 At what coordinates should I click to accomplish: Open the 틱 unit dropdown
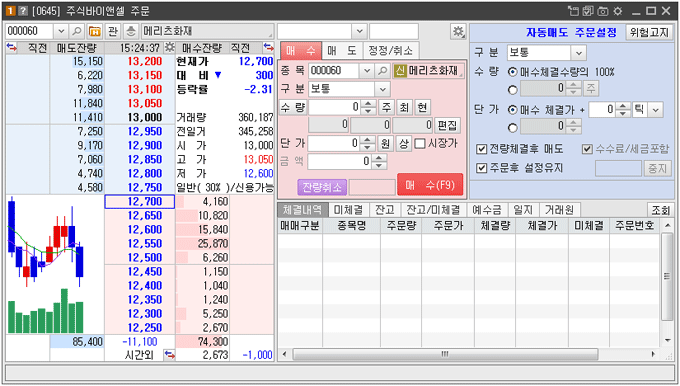coord(656,110)
